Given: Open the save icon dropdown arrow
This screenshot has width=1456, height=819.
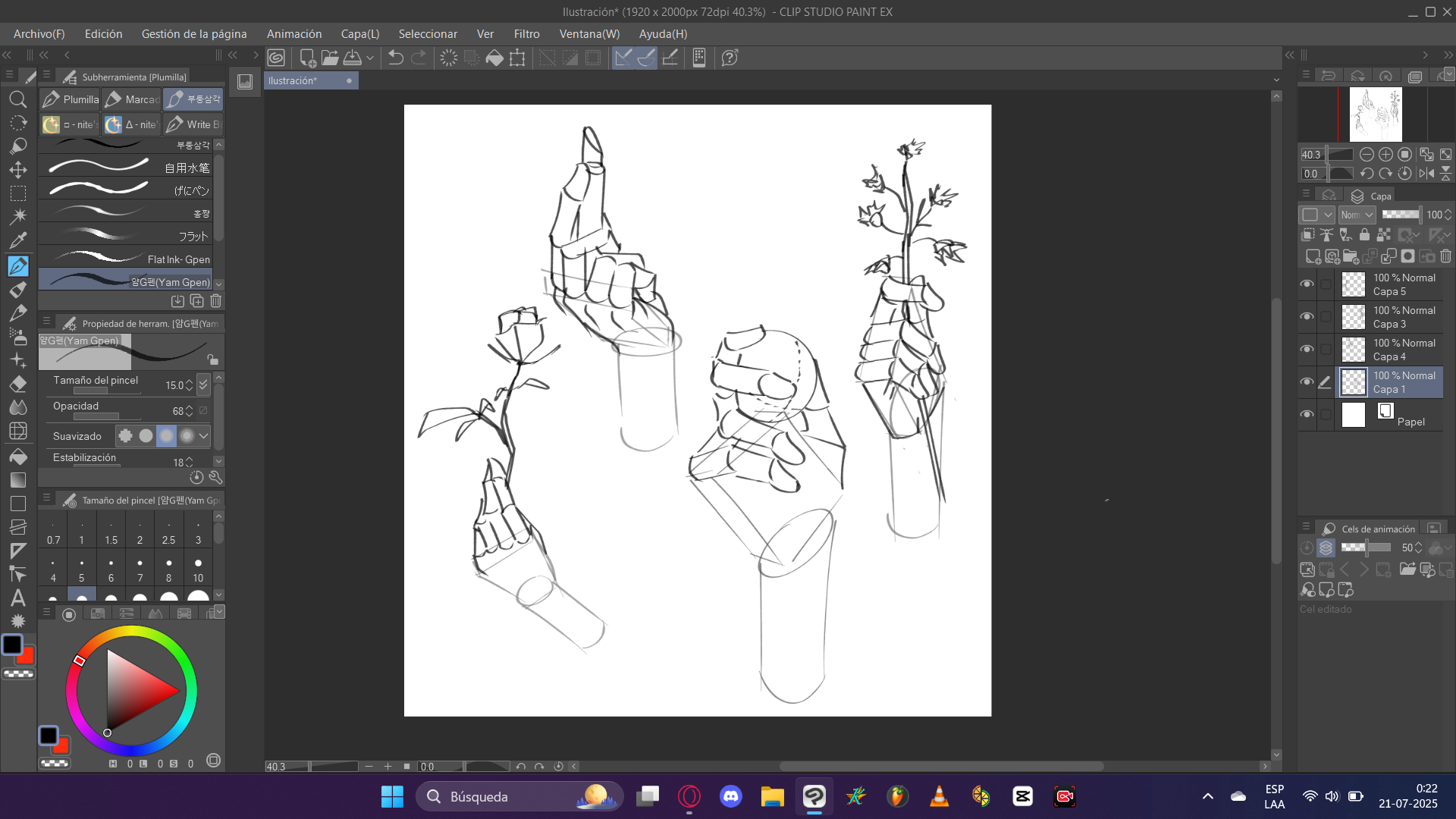Looking at the screenshot, I should (x=370, y=58).
